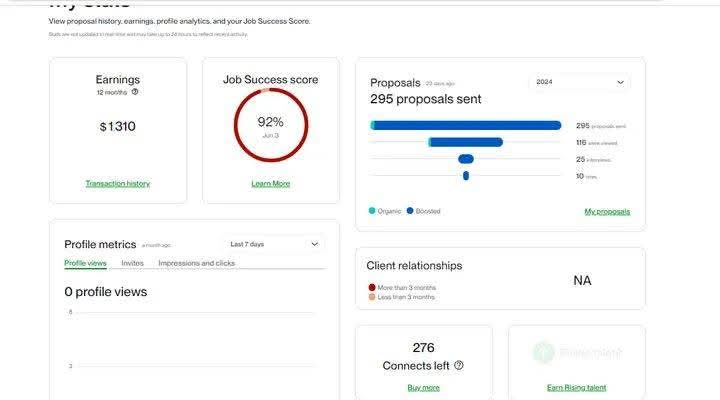Screen dimensions: 720x400
Task: Click the Rising talent badge icon
Action: coord(544,352)
